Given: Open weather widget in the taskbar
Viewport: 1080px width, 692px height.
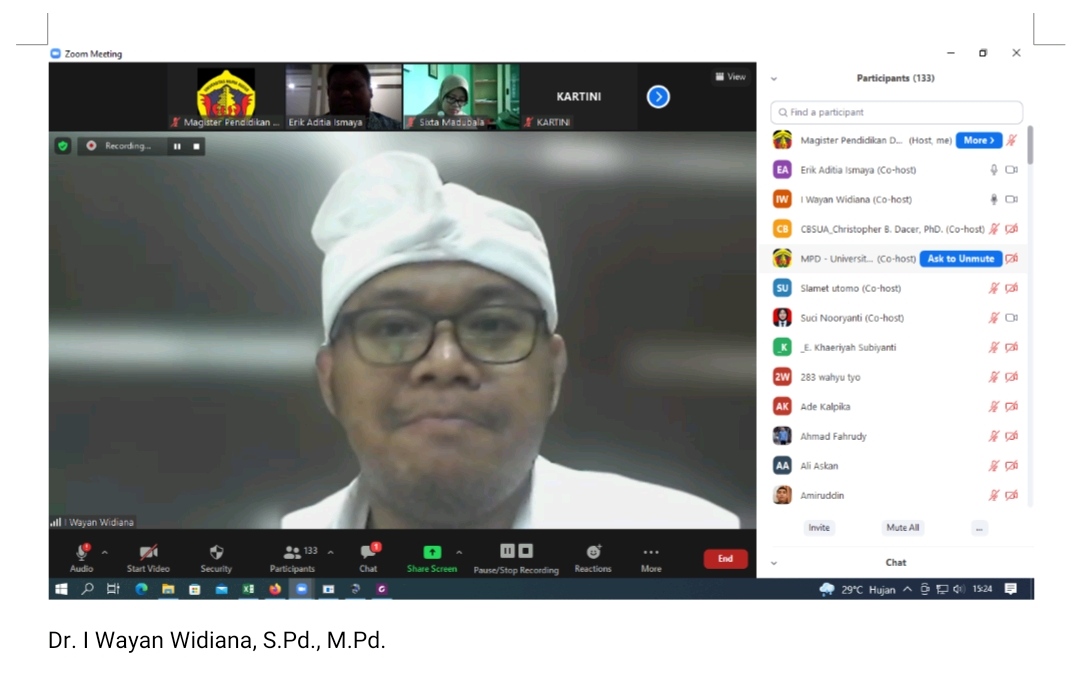Looking at the screenshot, I should point(857,590).
